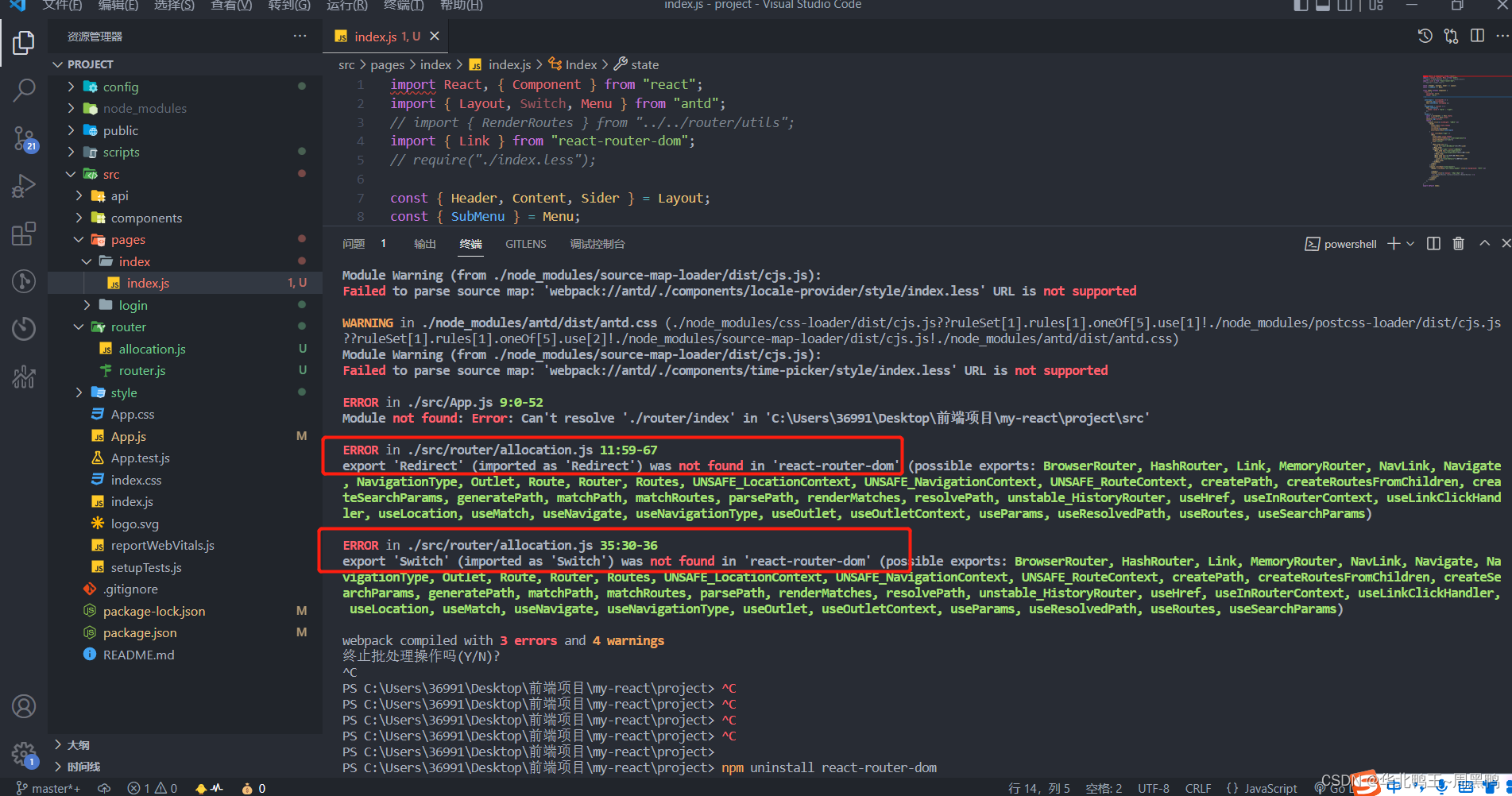Expand the login folder
Screen dimensions: 1512x796
point(184,305)
